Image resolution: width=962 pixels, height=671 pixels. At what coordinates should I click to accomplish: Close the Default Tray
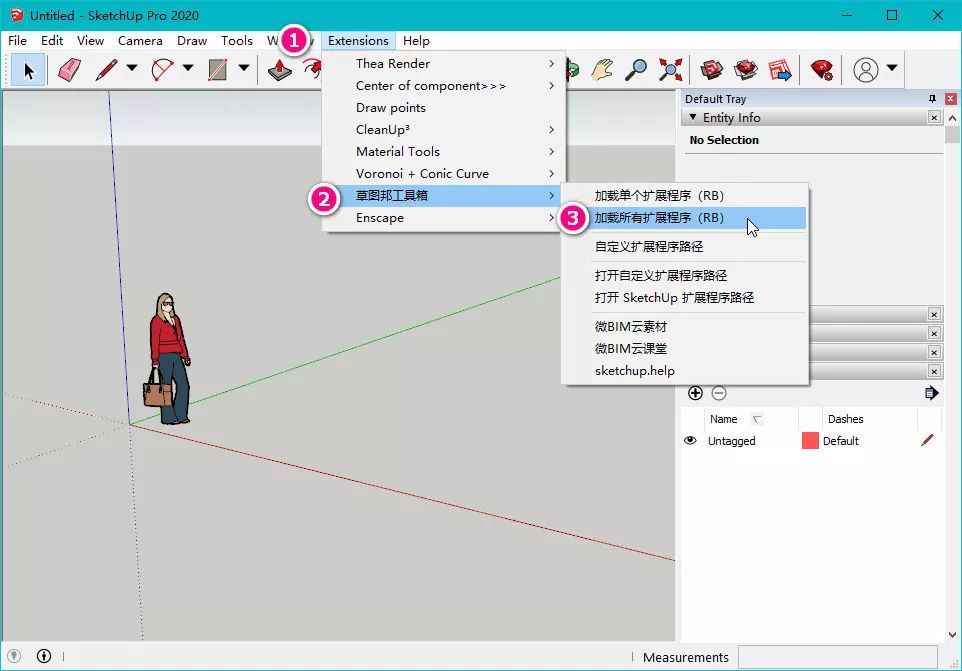(x=950, y=99)
